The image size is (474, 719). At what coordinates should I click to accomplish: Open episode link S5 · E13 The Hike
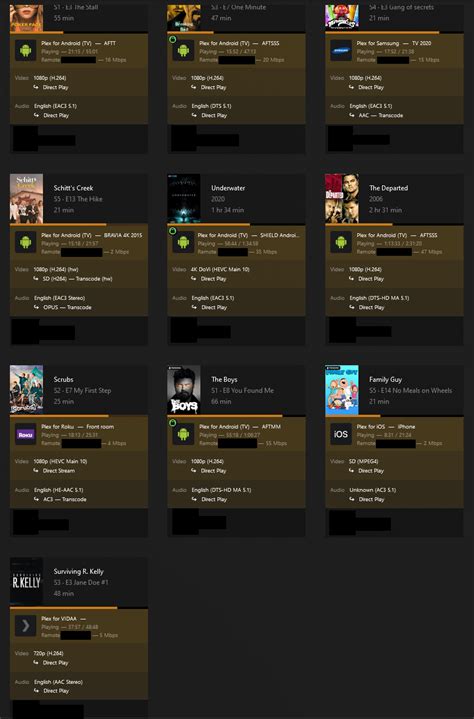coord(78,199)
